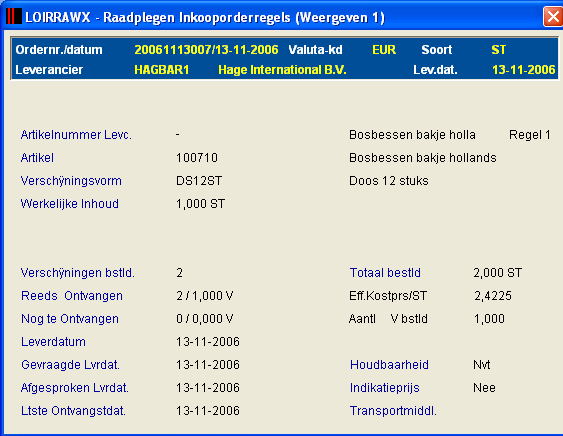The image size is (563, 436).
Task: Open the Houdbaarheid label
Action: click(389, 365)
